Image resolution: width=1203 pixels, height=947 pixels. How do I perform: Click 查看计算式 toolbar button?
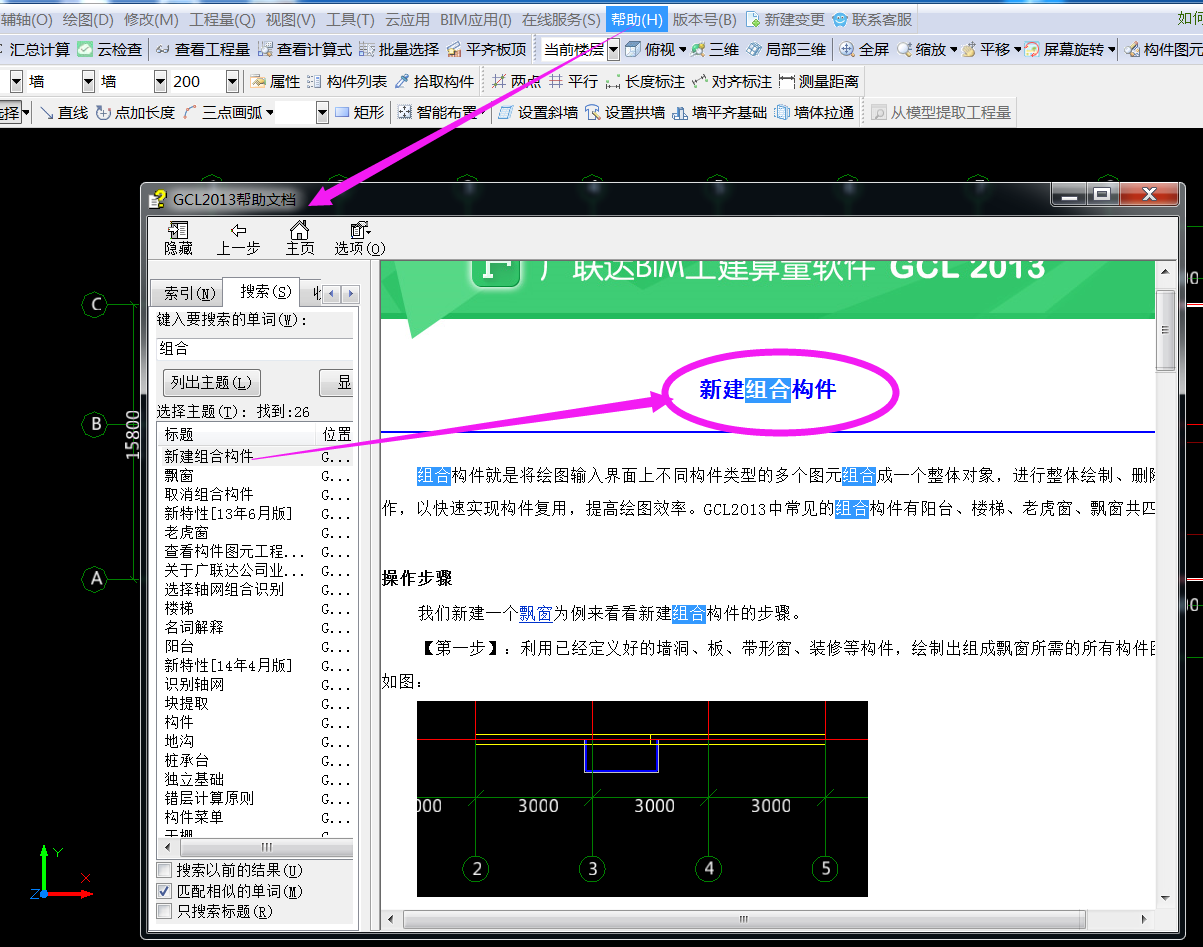[304, 49]
